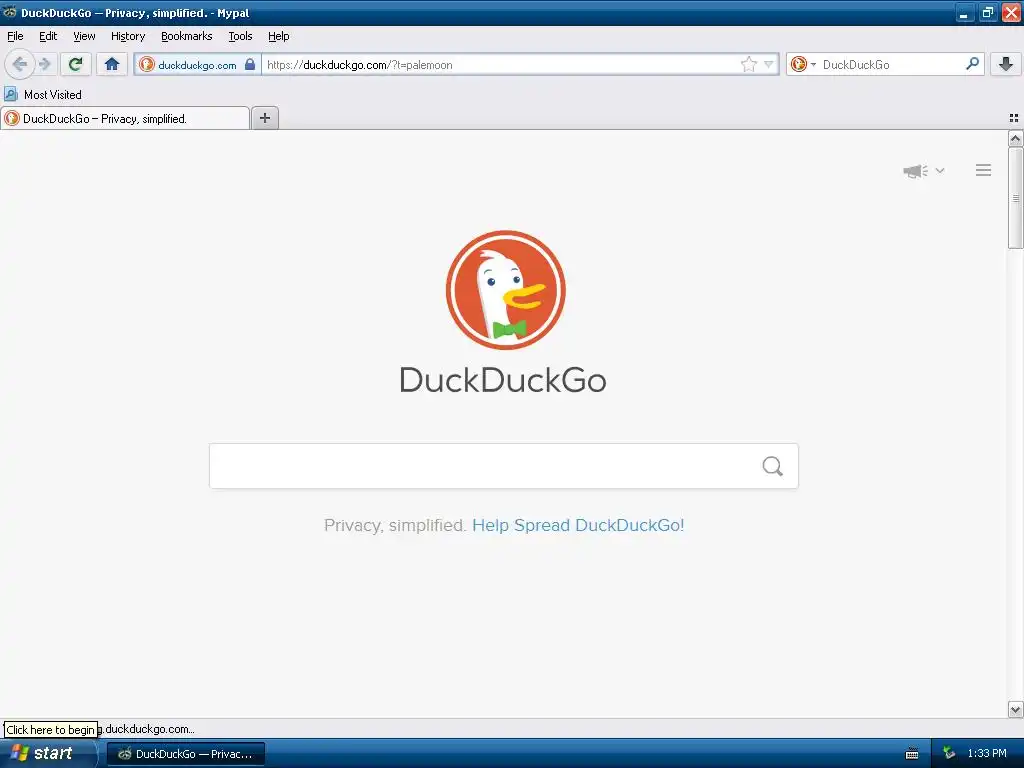The height and width of the screenshot is (768, 1024).
Task: Click the Mypal icon in title bar
Action: pyautogui.click(x=9, y=12)
